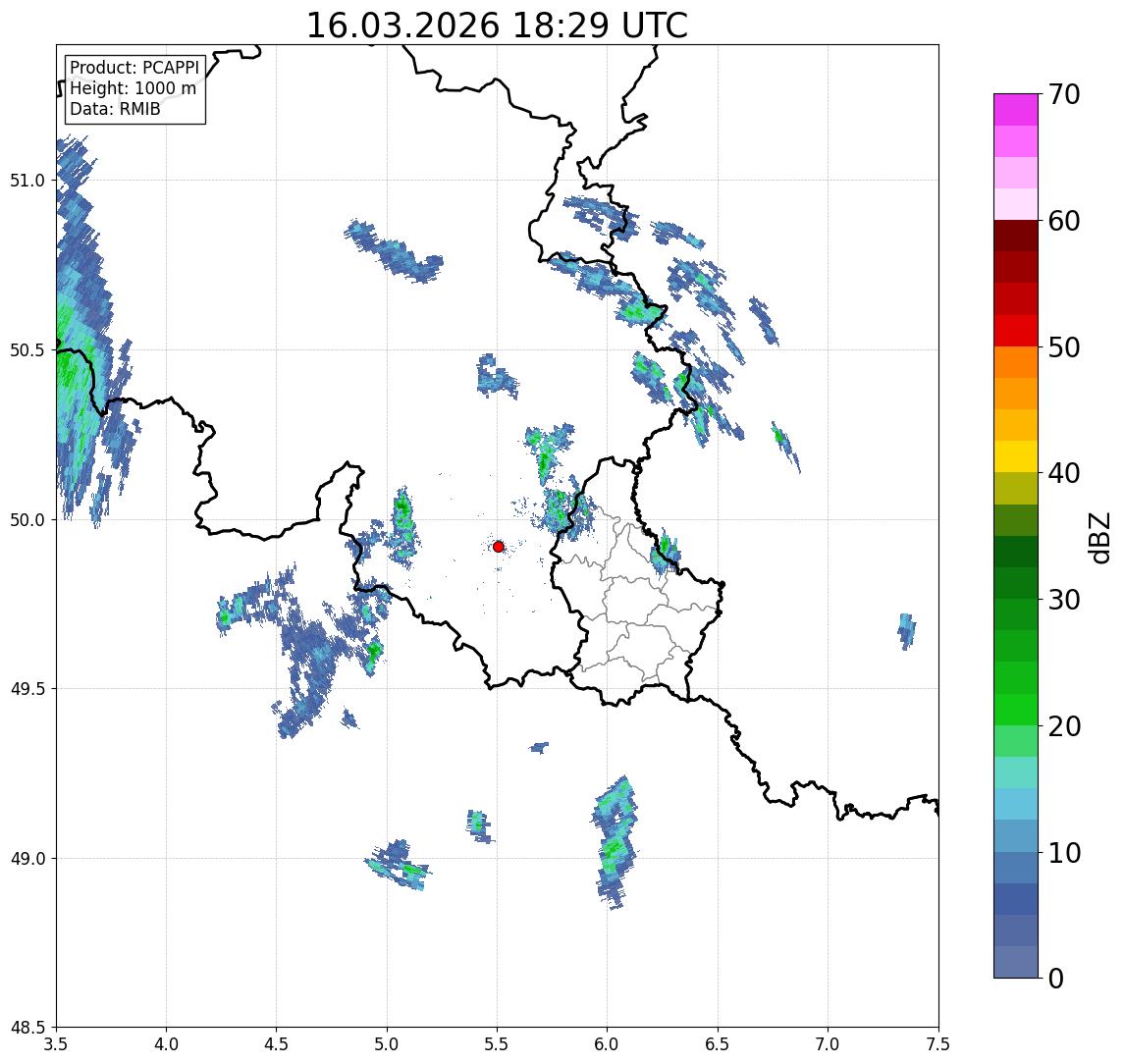Click the radar echo cell near 6.0°E, 49.0°N
The width and height of the screenshot is (1124, 1064).
615,842
